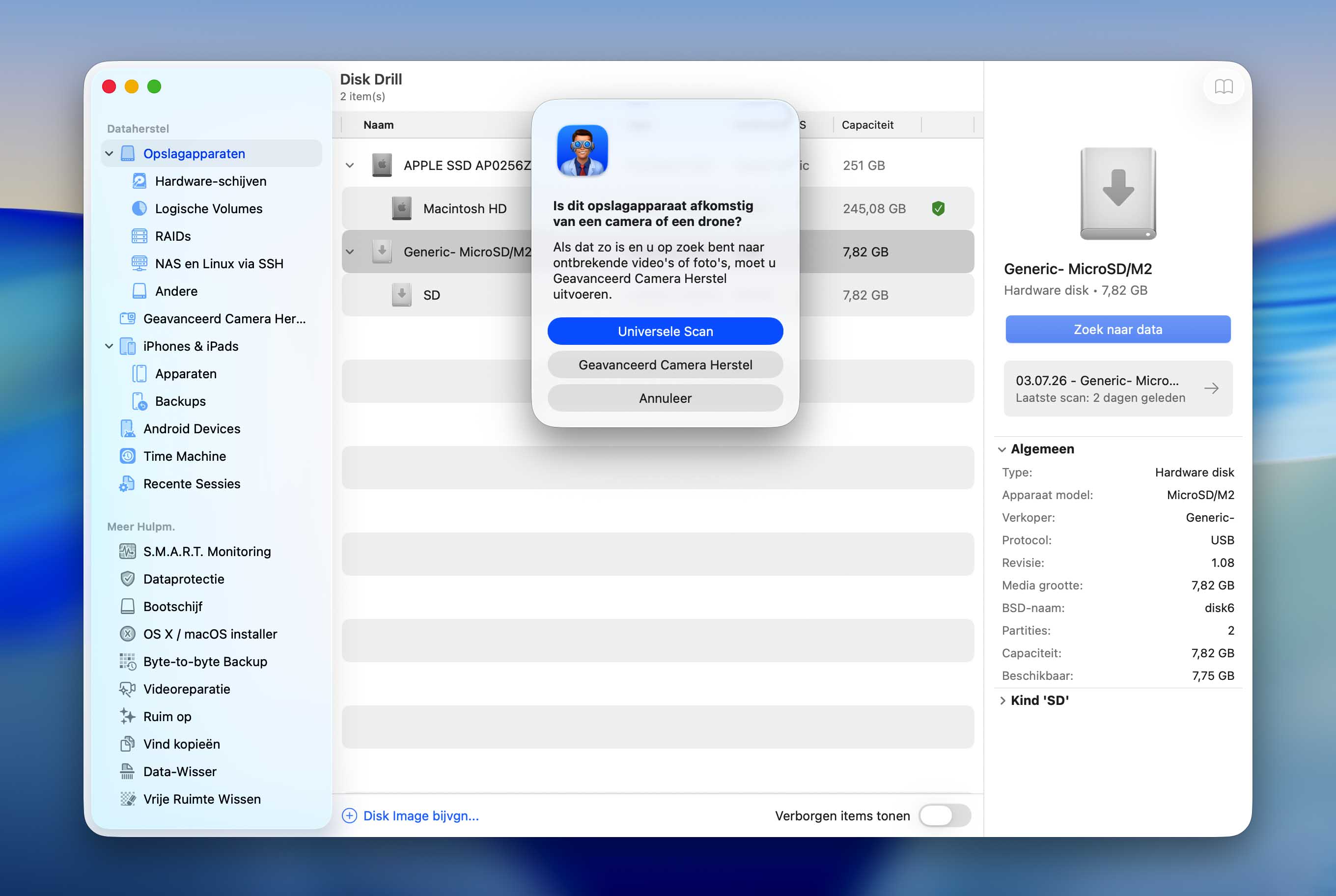Select S.M.A.R.T. Monitoring icon in sidebar
The image size is (1336, 896).
(x=127, y=552)
